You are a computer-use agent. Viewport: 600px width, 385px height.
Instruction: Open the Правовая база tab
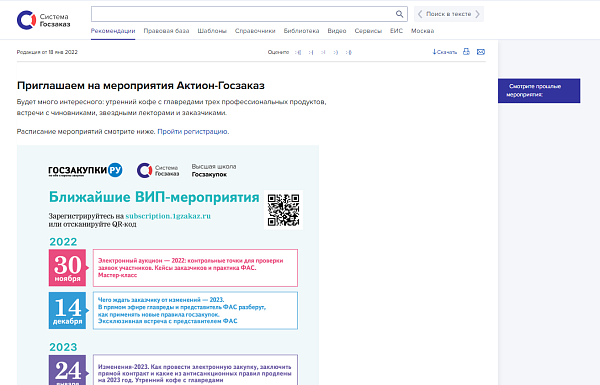pyautogui.click(x=166, y=31)
